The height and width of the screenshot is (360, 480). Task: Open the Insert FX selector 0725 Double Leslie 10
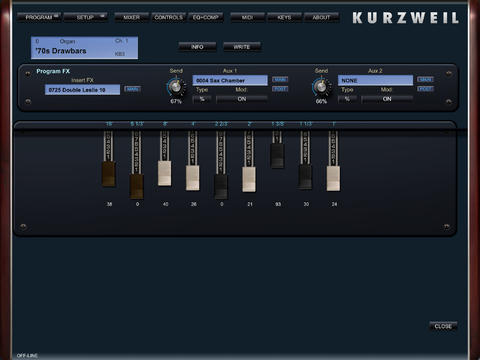click(82, 90)
